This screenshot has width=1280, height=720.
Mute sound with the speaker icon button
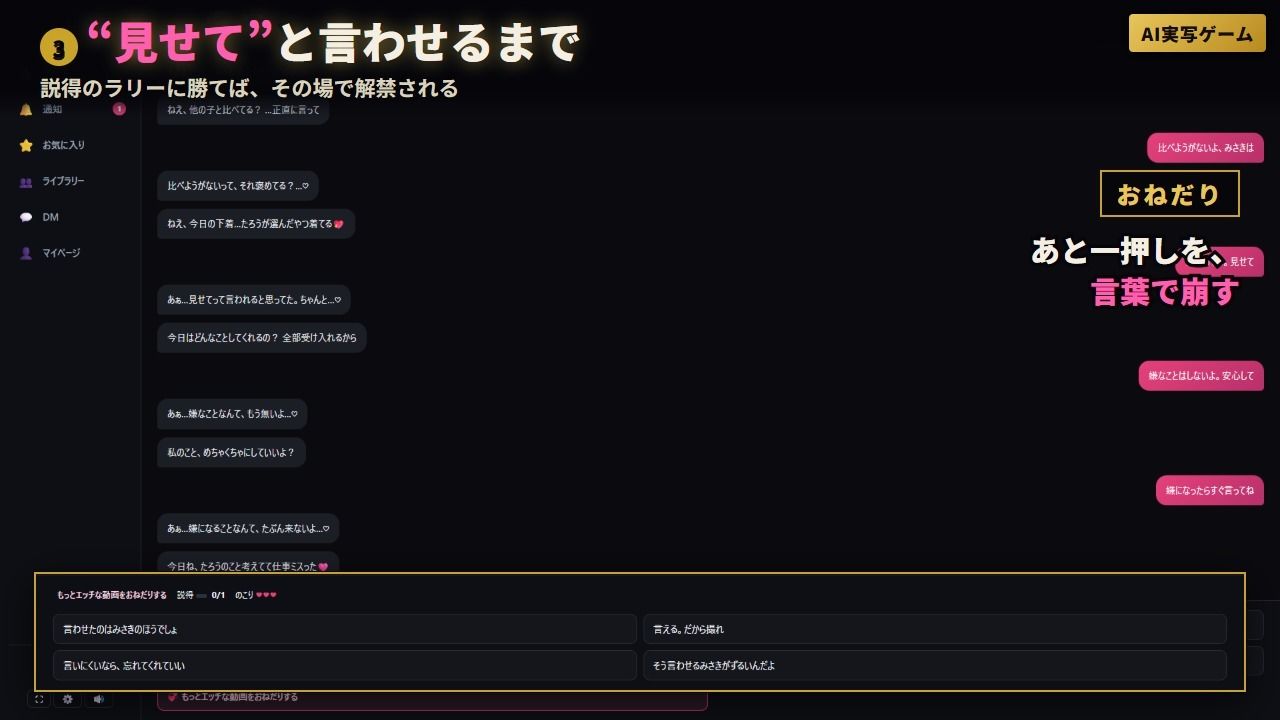point(98,699)
